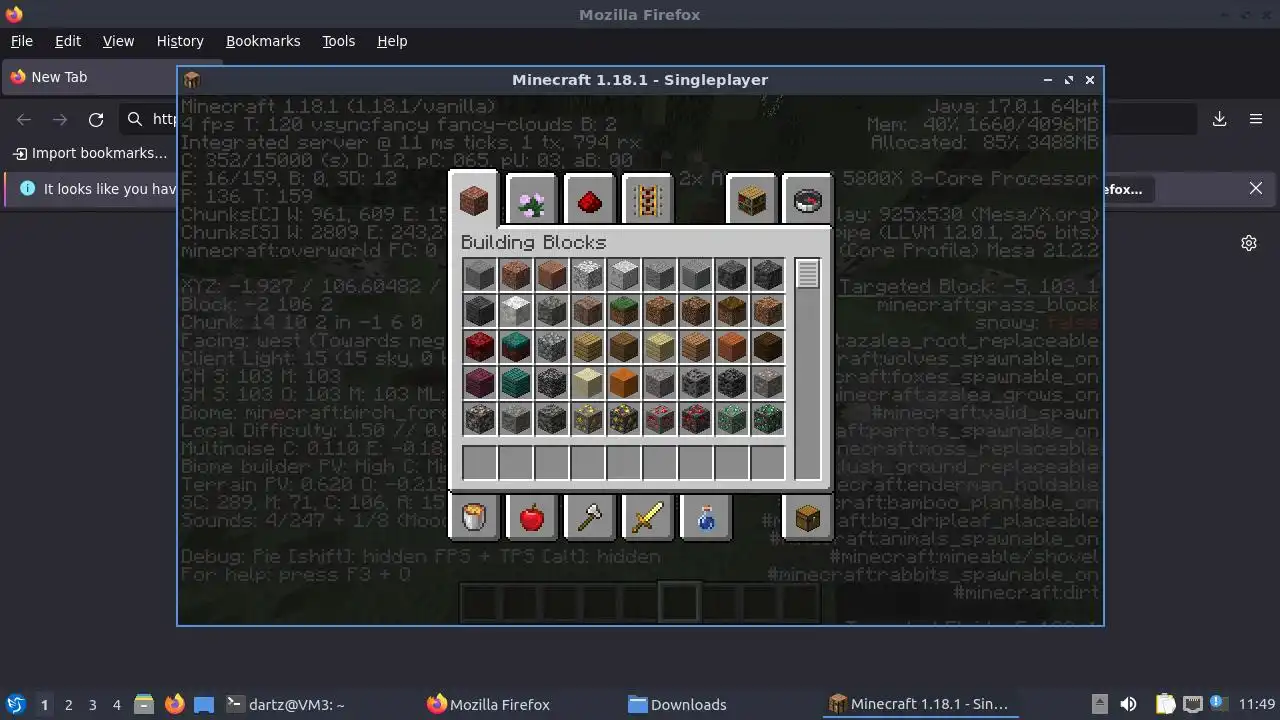Pick the orange acacia planks block
This screenshot has height=720, width=1280.
tap(732, 347)
